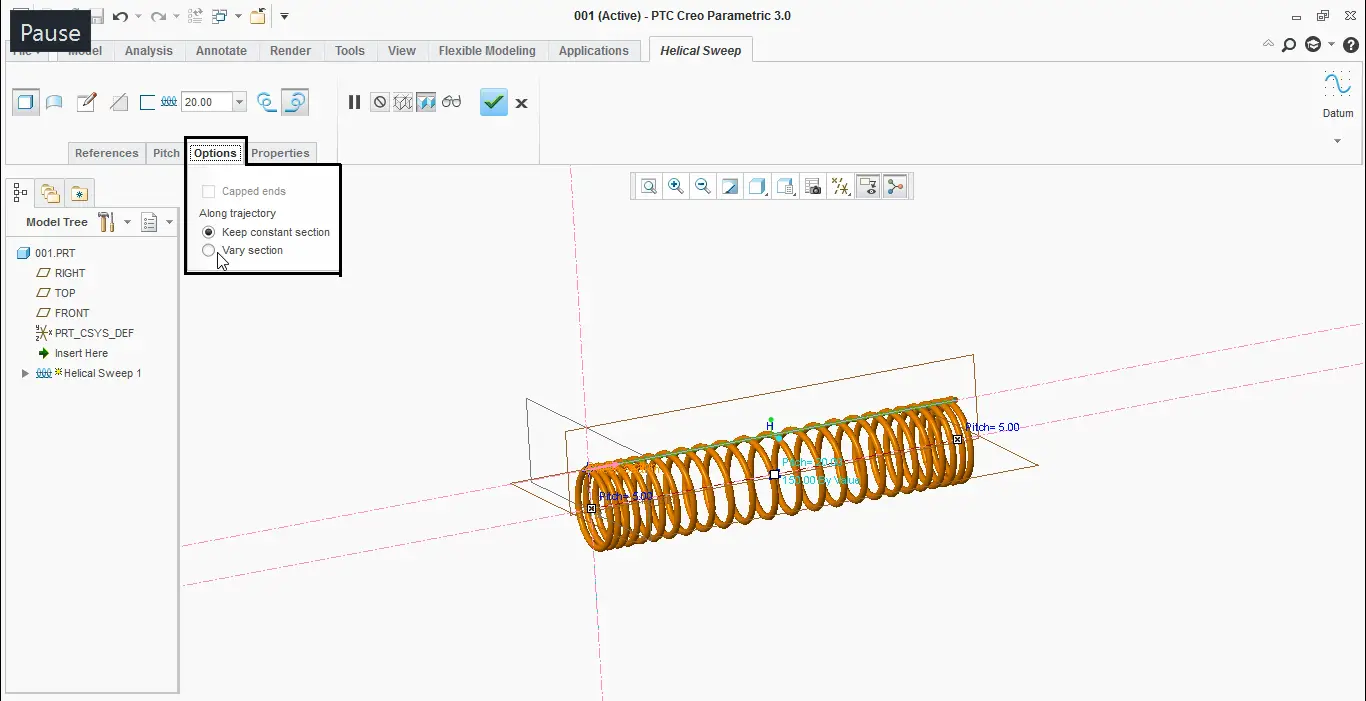The width and height of the screenshot is (1366, 701).
Task: Keep the constant section radio button selected
Action: (208, 232)
